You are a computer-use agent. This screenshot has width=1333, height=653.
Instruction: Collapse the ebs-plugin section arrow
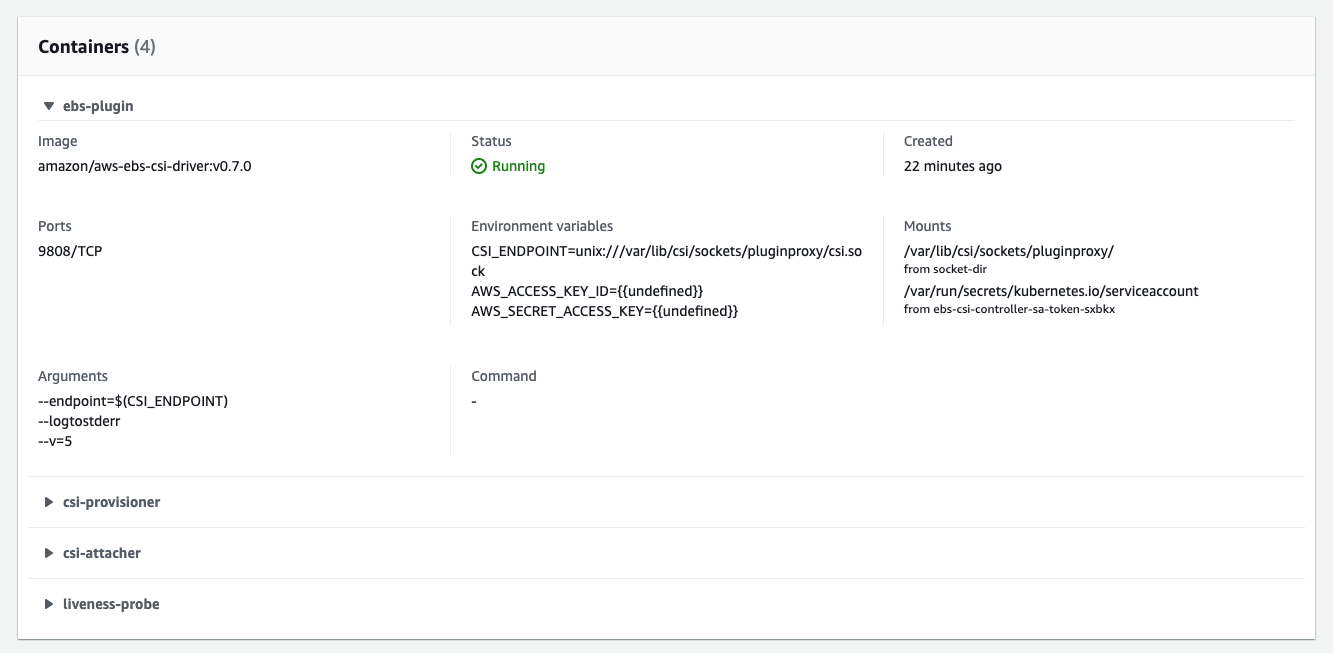pyautogui.click(x=48, y=106)
